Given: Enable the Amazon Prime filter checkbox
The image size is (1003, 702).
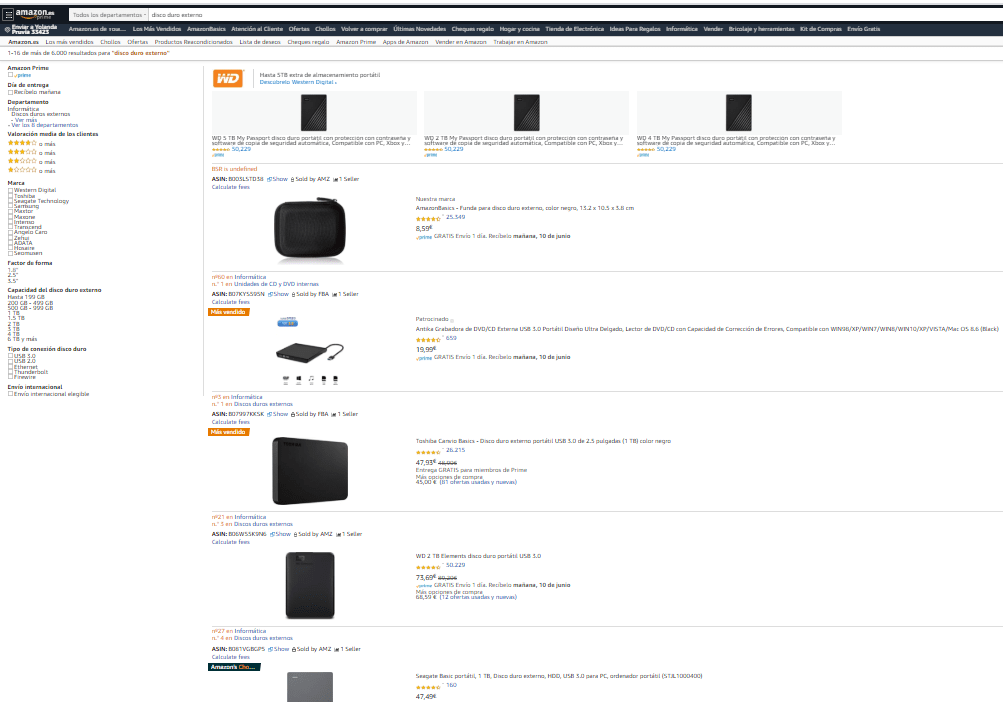Looking at the screenshot, I should click(x=10, y=74).
